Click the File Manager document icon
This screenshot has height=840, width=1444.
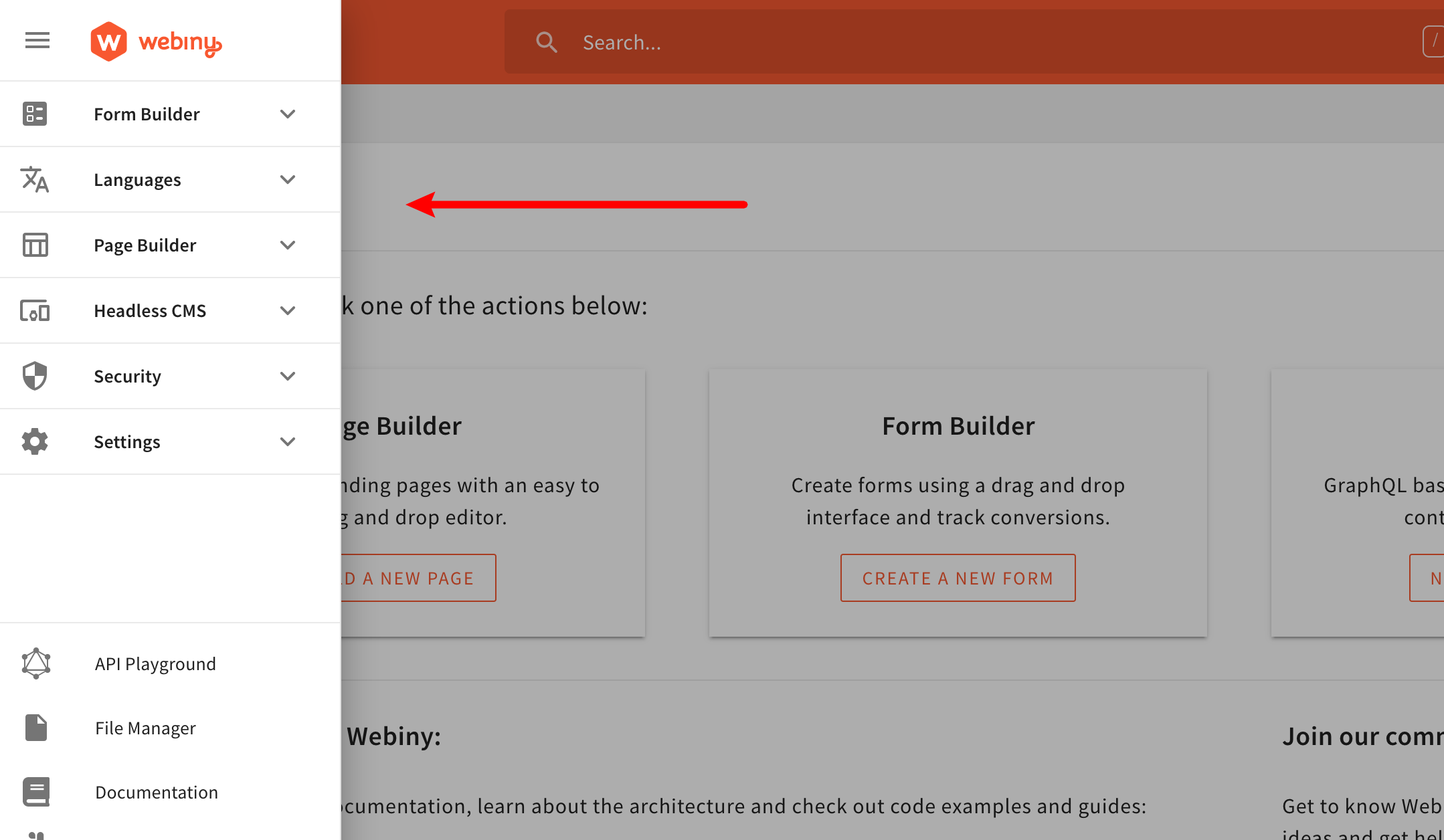tap(36, 727)
